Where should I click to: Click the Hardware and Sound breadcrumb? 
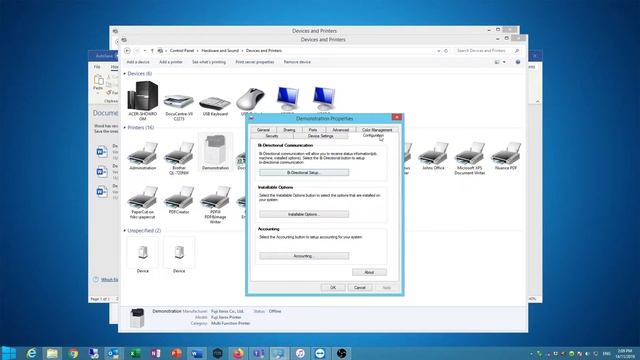(x=220, y=51)
